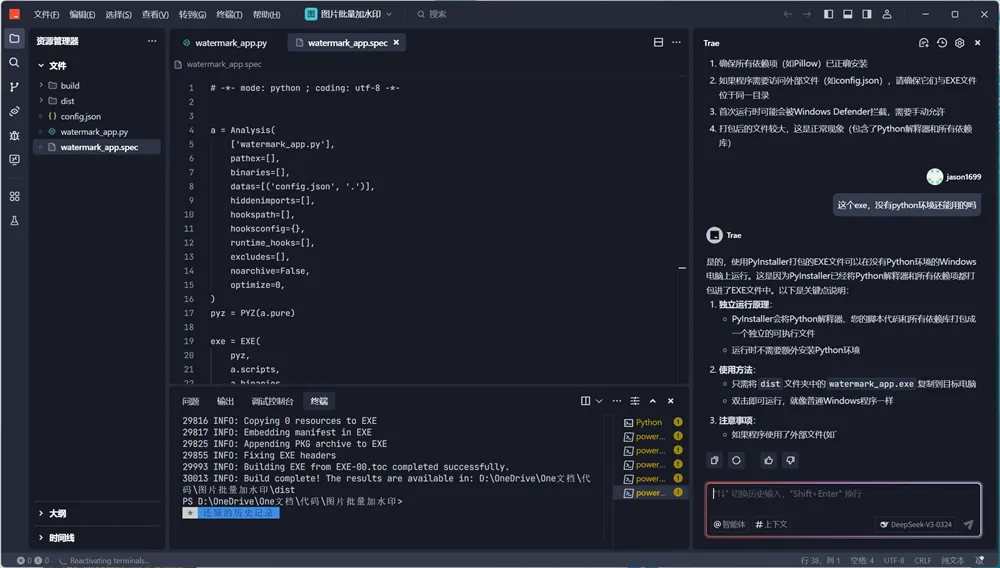Open Trae AI panel settings gear
Screen dimensions: 1000x568
point(960,43)
